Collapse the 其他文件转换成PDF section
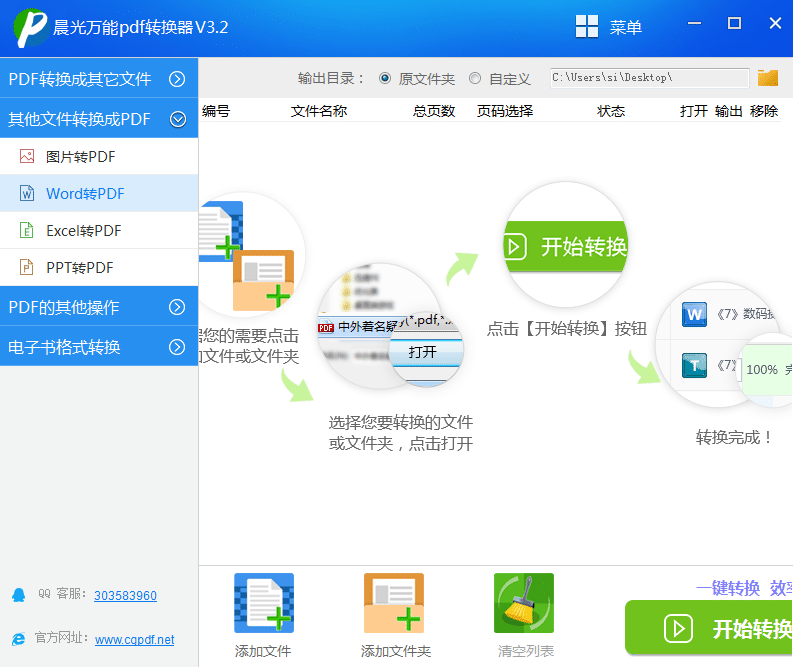The image size is (793, 667). 99,119
